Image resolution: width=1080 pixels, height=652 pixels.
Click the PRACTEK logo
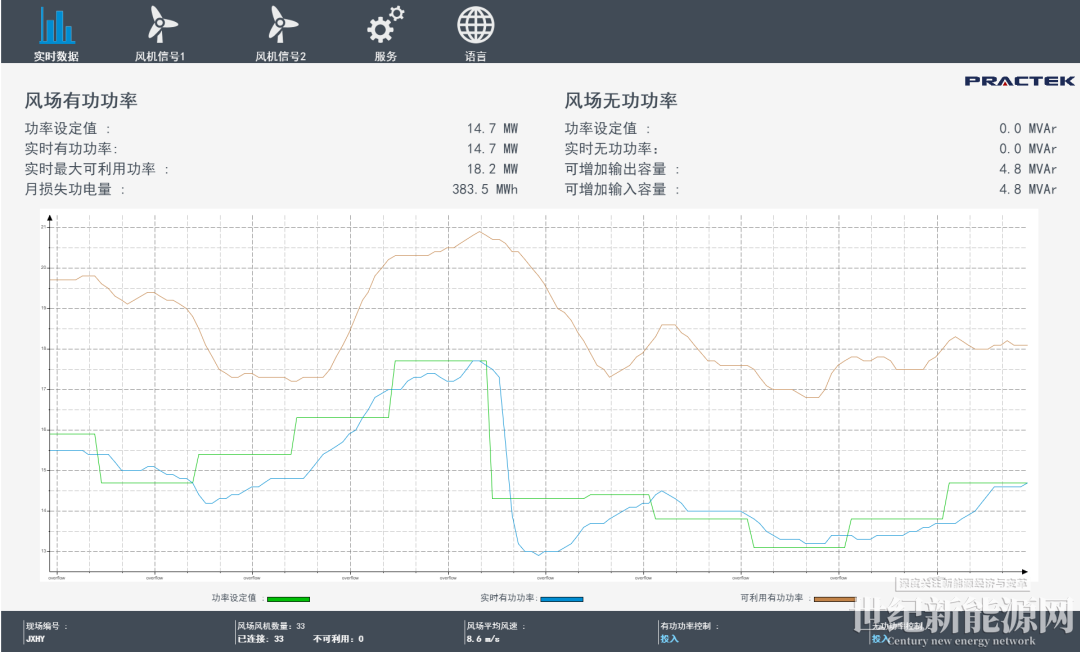pyautogui.click(x=1019, y=81)
